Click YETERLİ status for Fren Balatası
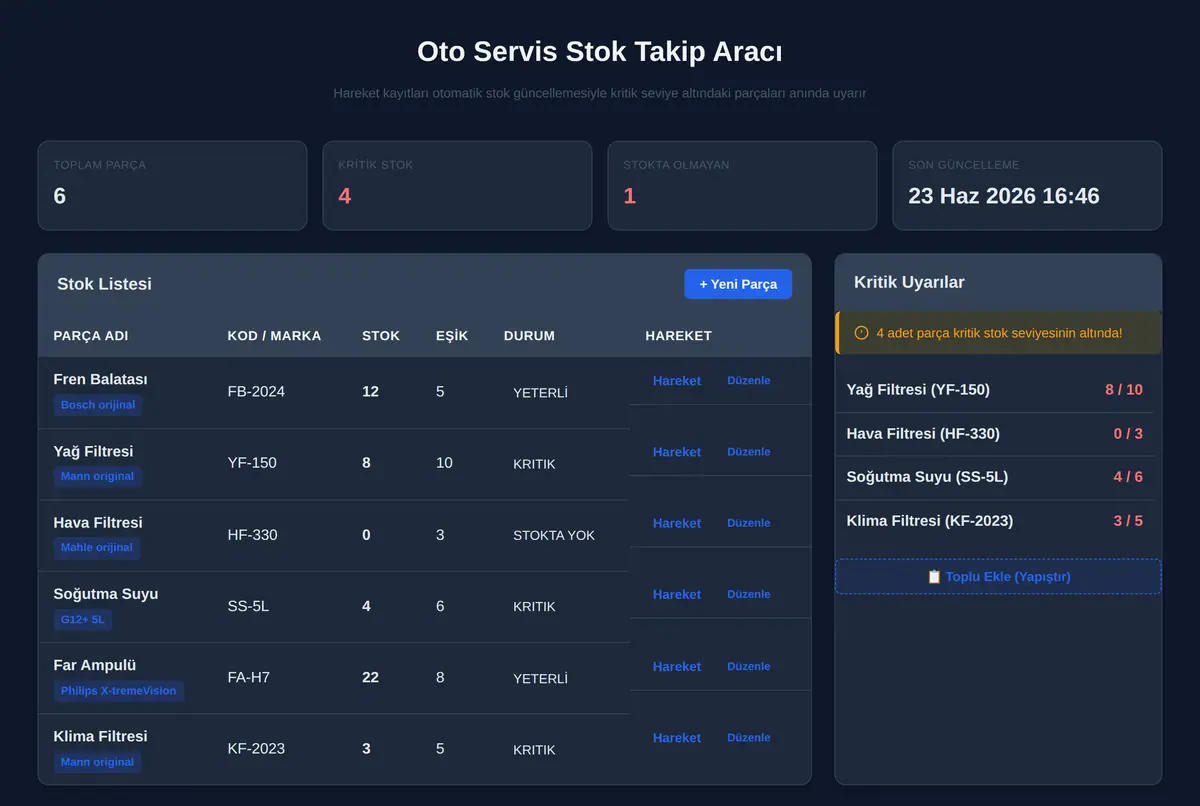The width and height of the screenshot is (1200, 806). point(540,393)
